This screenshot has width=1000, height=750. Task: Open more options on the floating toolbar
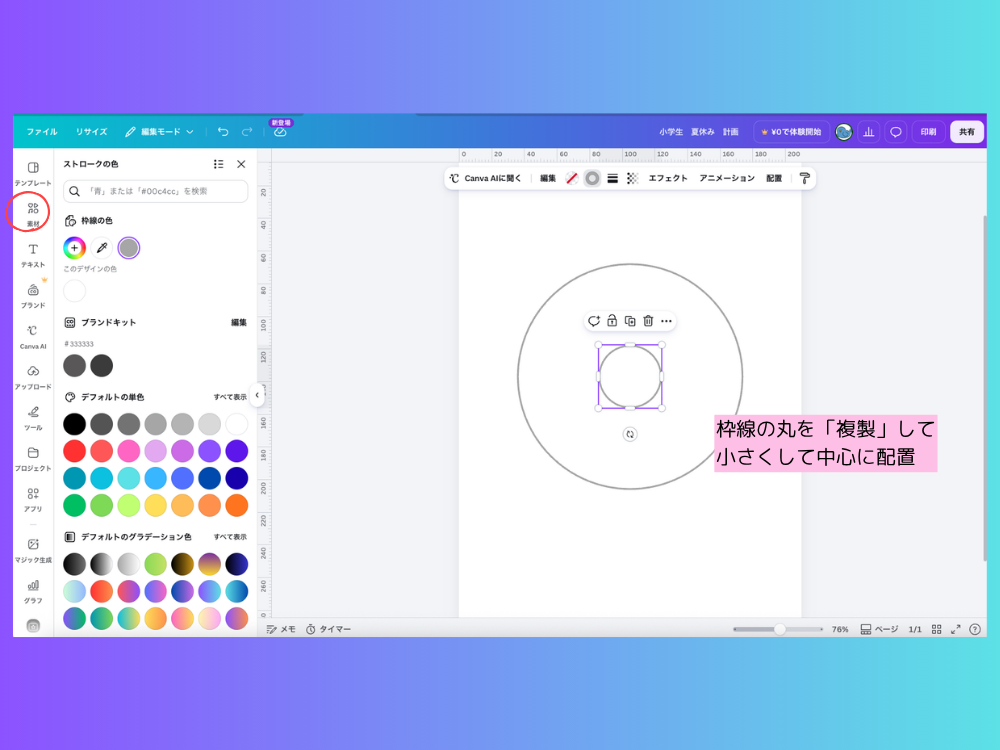(x=666, y=321)
